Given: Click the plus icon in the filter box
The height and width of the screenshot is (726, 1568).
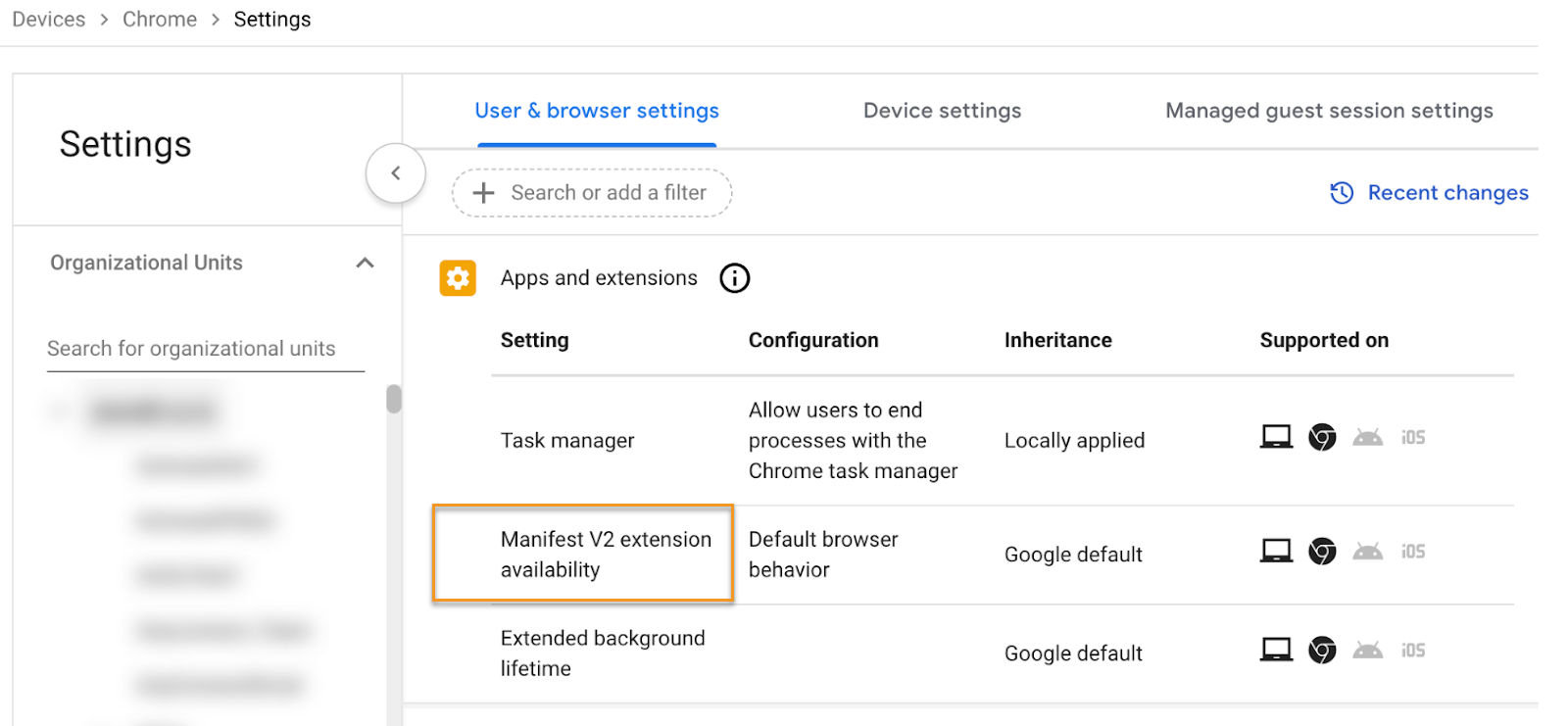Looking at the screenshot, I should (x=483, y=193).
